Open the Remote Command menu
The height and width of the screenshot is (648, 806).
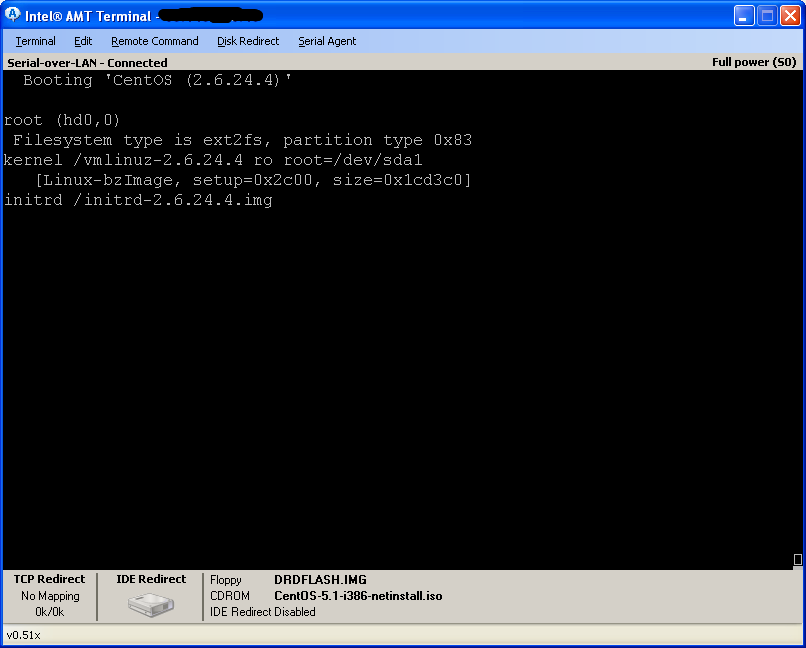[155, 41]
